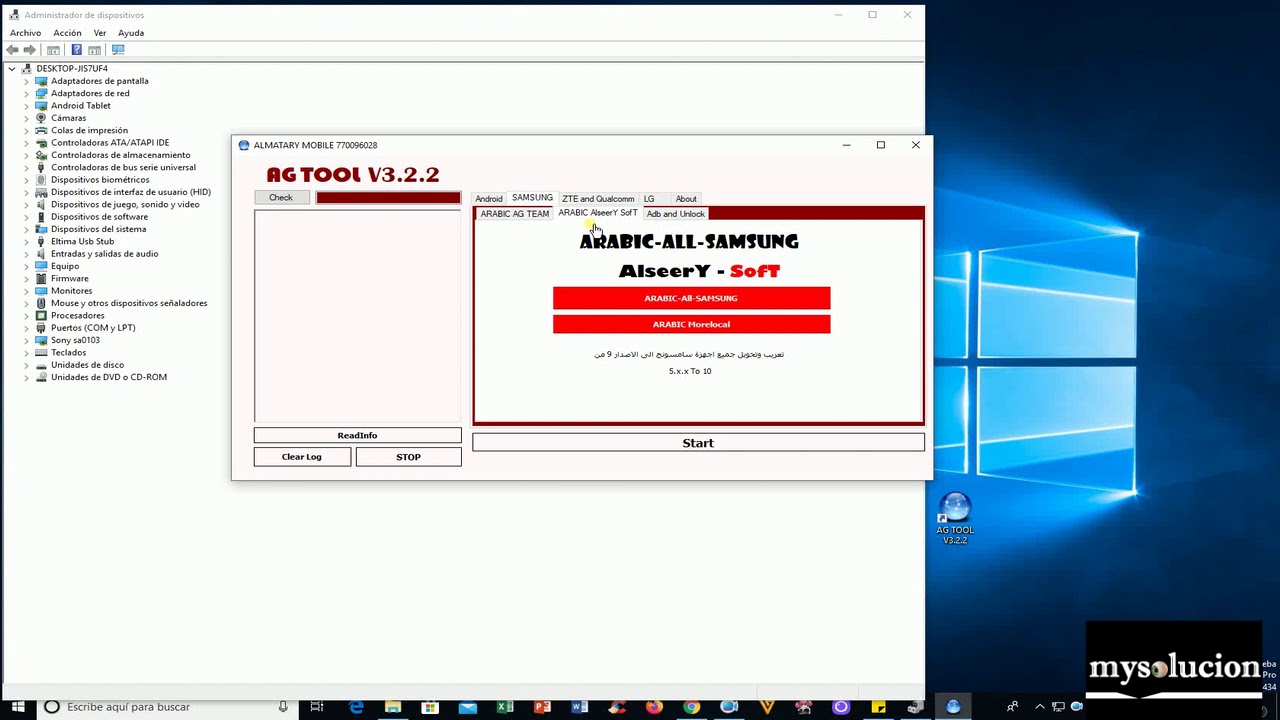Image resolution: width=1280 pixels, height=720 pixels.
Task: Open PowerPoint from the taskbar
Action: (542, 707)
